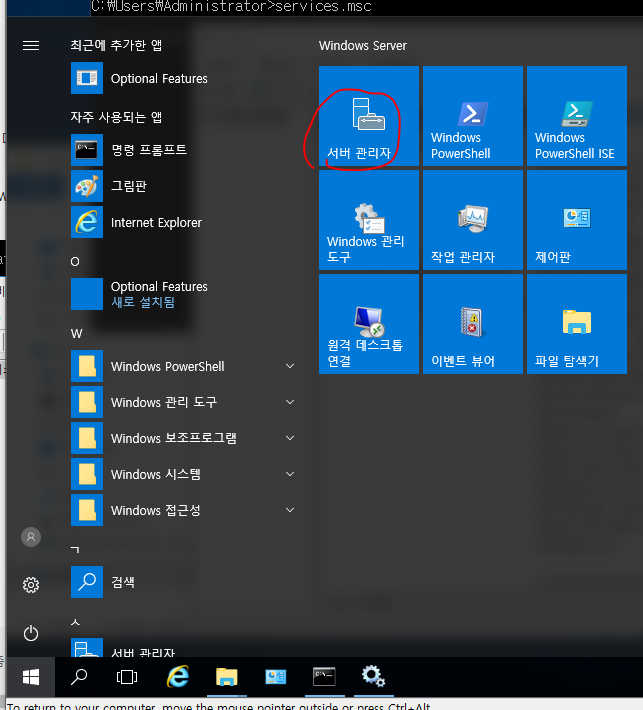This screenshot has width=643, height=710.
Task: Open the 이벤트 뷰어 tile
Action: 473,324
